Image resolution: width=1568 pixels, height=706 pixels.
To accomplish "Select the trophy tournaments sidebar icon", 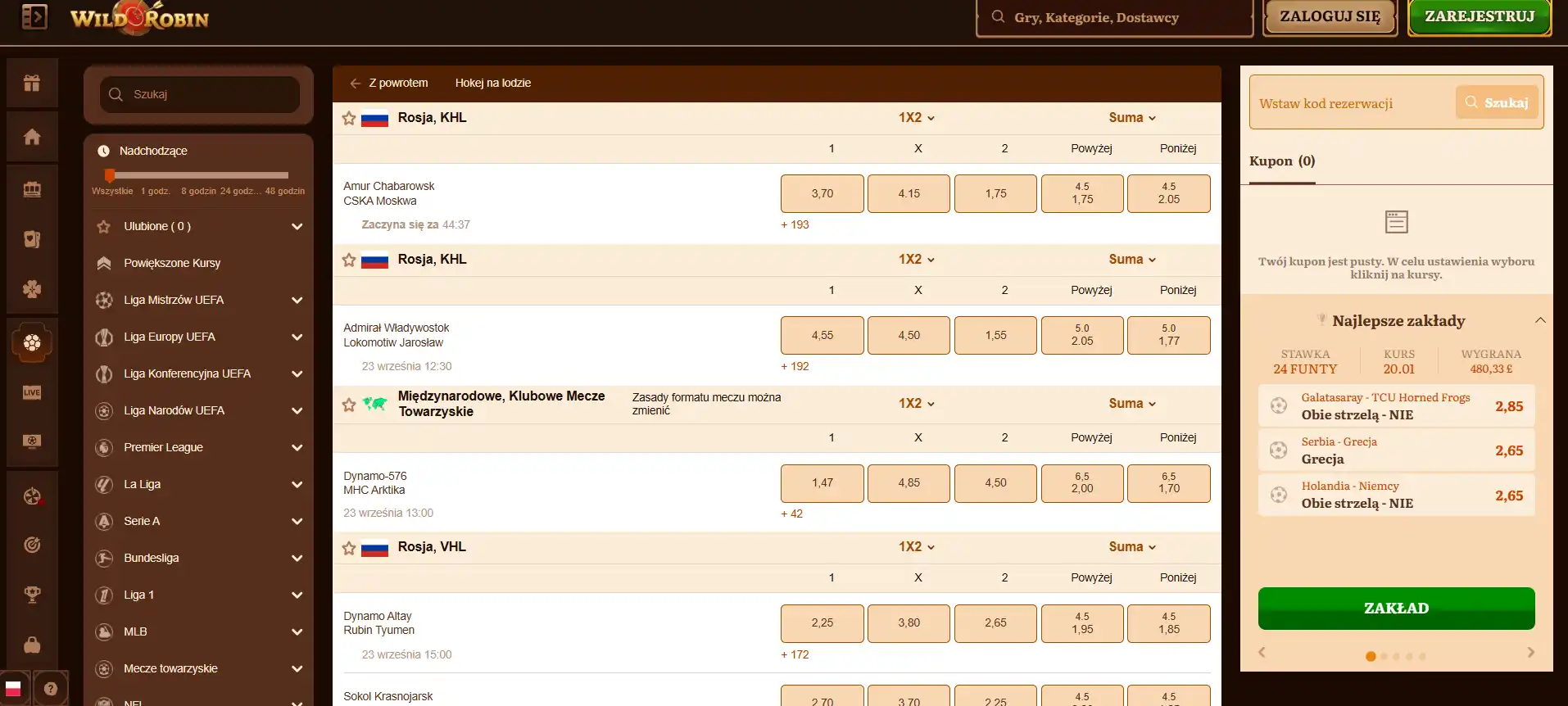I will 32,595.
